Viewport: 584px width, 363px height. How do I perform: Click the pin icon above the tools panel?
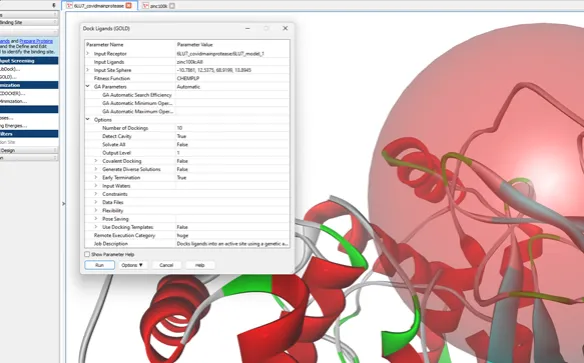click(54, 5)
